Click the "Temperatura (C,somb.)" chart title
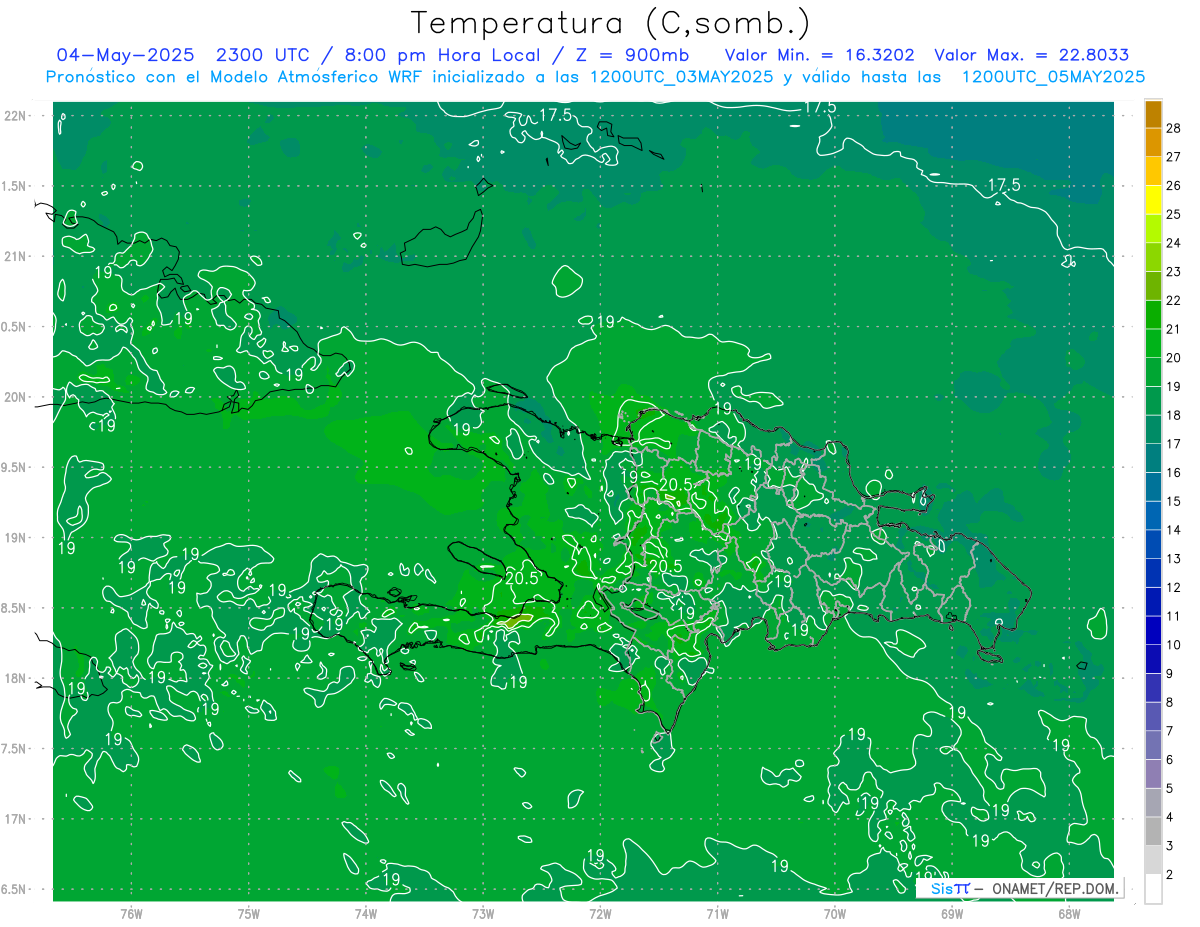 click(x=611, y=22)
